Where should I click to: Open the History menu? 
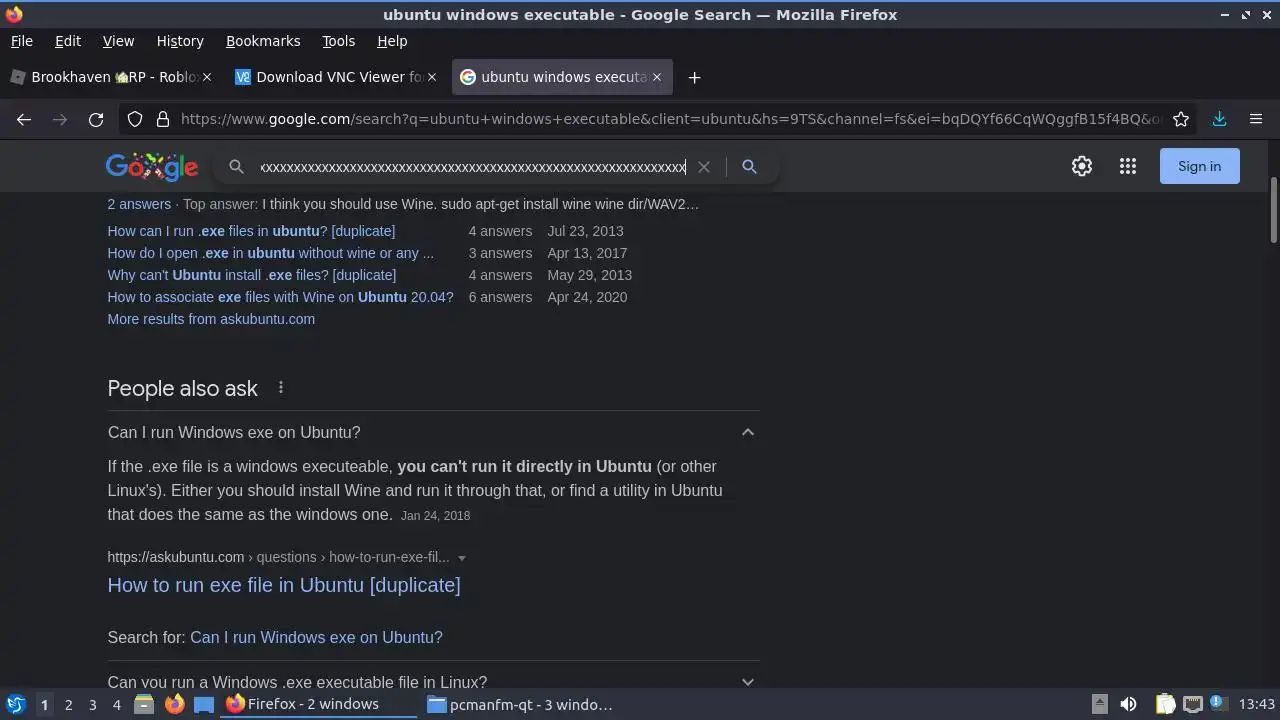[180, 41]
